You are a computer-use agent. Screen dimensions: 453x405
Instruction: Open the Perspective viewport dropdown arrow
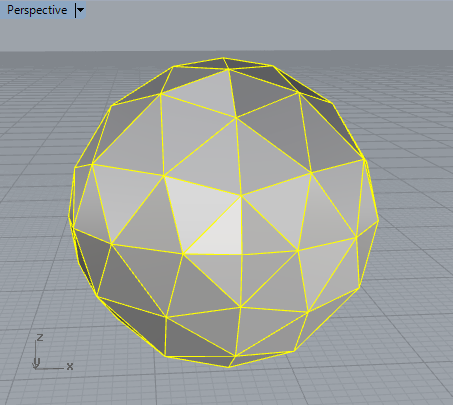click(x=80, y=10)
